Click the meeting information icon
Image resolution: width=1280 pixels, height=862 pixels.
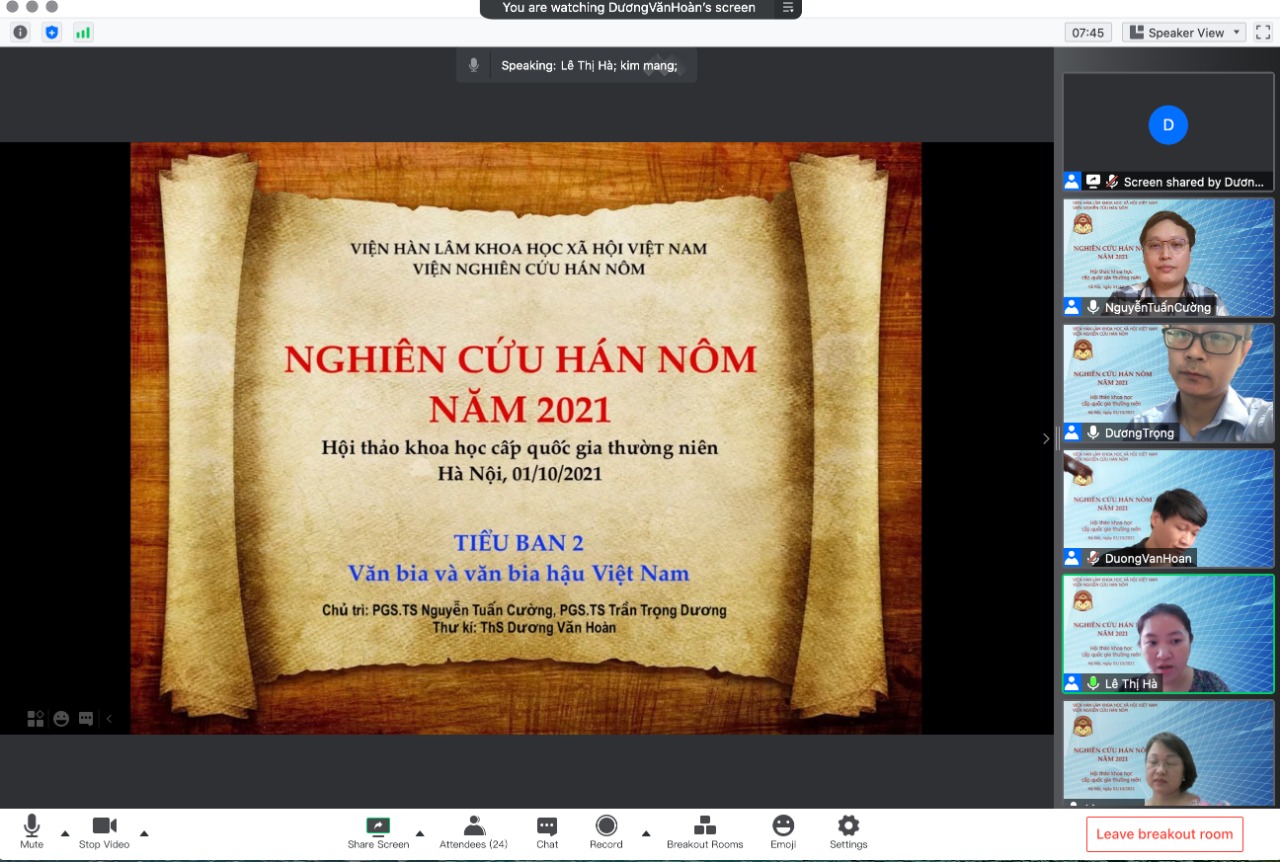[x=20, y=33]
